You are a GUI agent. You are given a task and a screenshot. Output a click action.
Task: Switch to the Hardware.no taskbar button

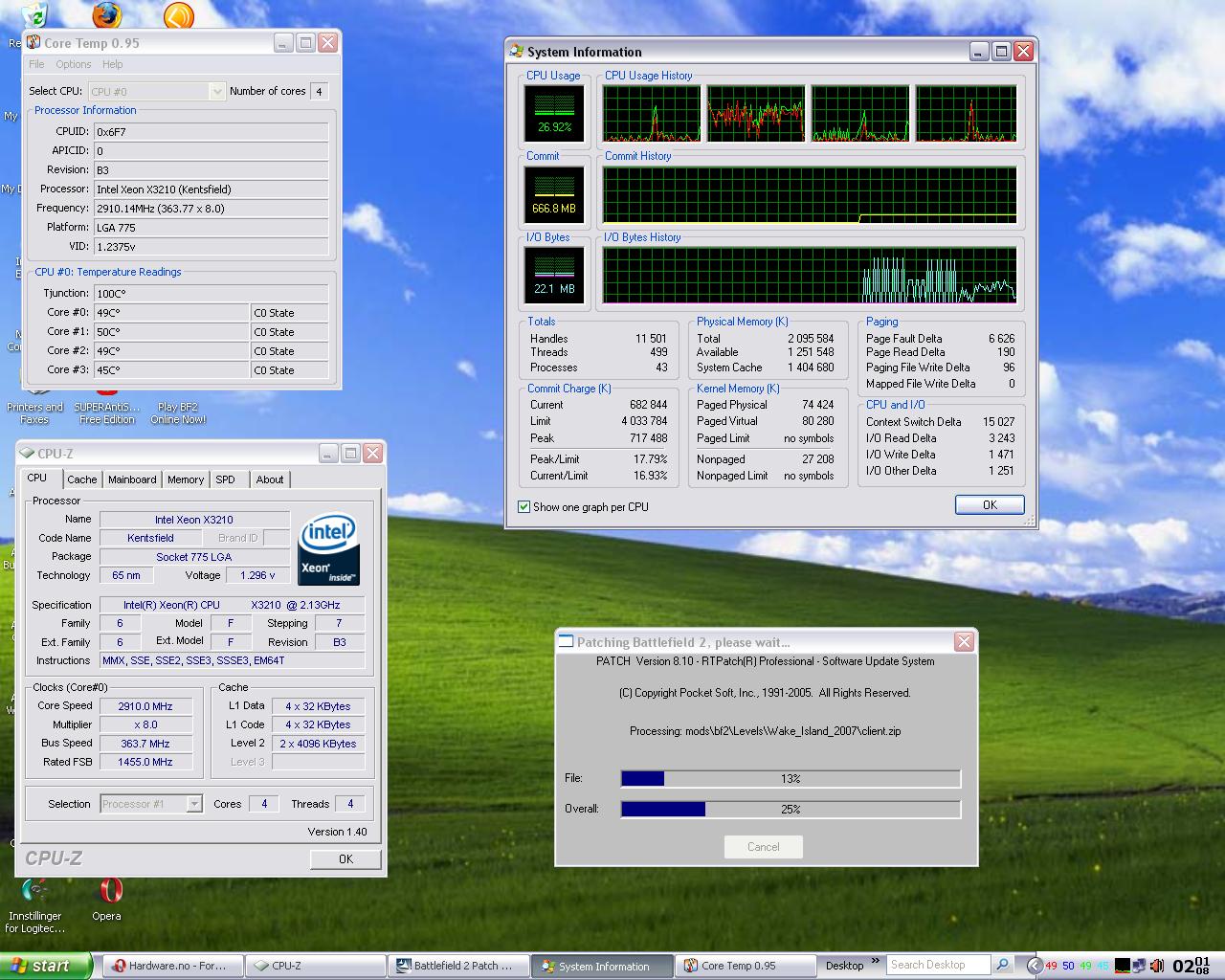click(x=171, y=966)
